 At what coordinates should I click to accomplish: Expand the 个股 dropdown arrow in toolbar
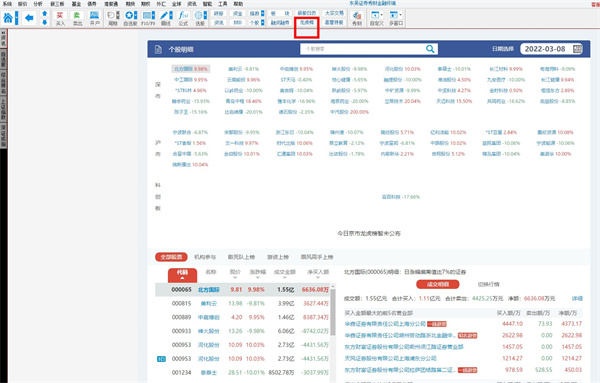[x=262, y=23]
